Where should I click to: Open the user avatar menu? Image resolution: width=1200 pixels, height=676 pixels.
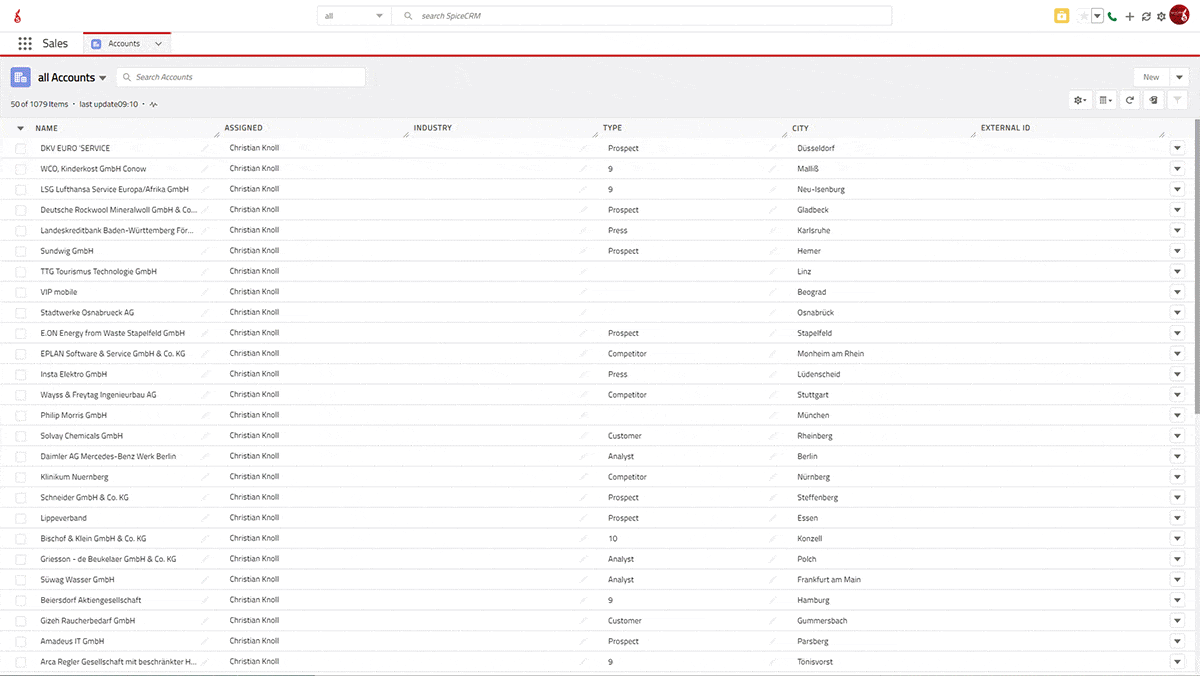click(x=1179, y=16)
